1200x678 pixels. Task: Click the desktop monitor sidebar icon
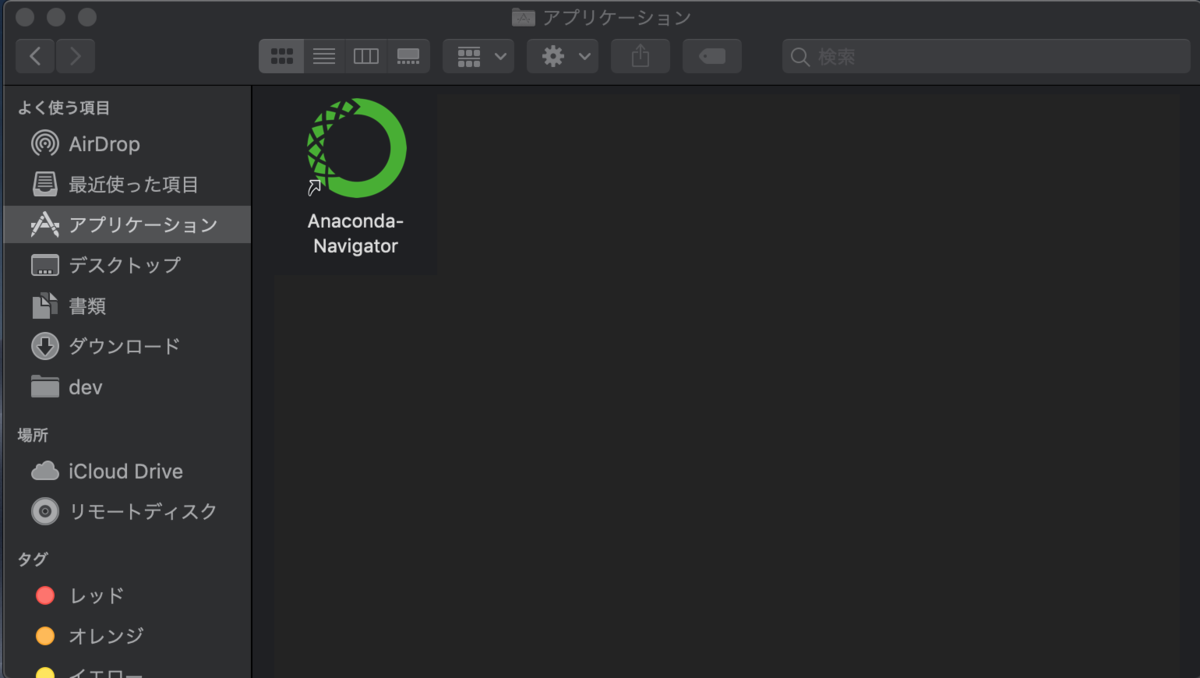(x=45, y=265)
